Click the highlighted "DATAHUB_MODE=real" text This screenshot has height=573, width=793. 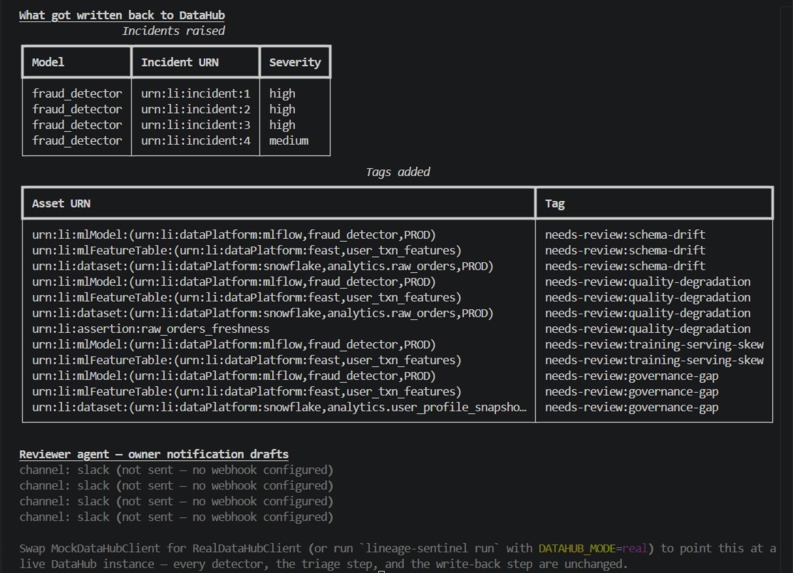coord(593,549)
